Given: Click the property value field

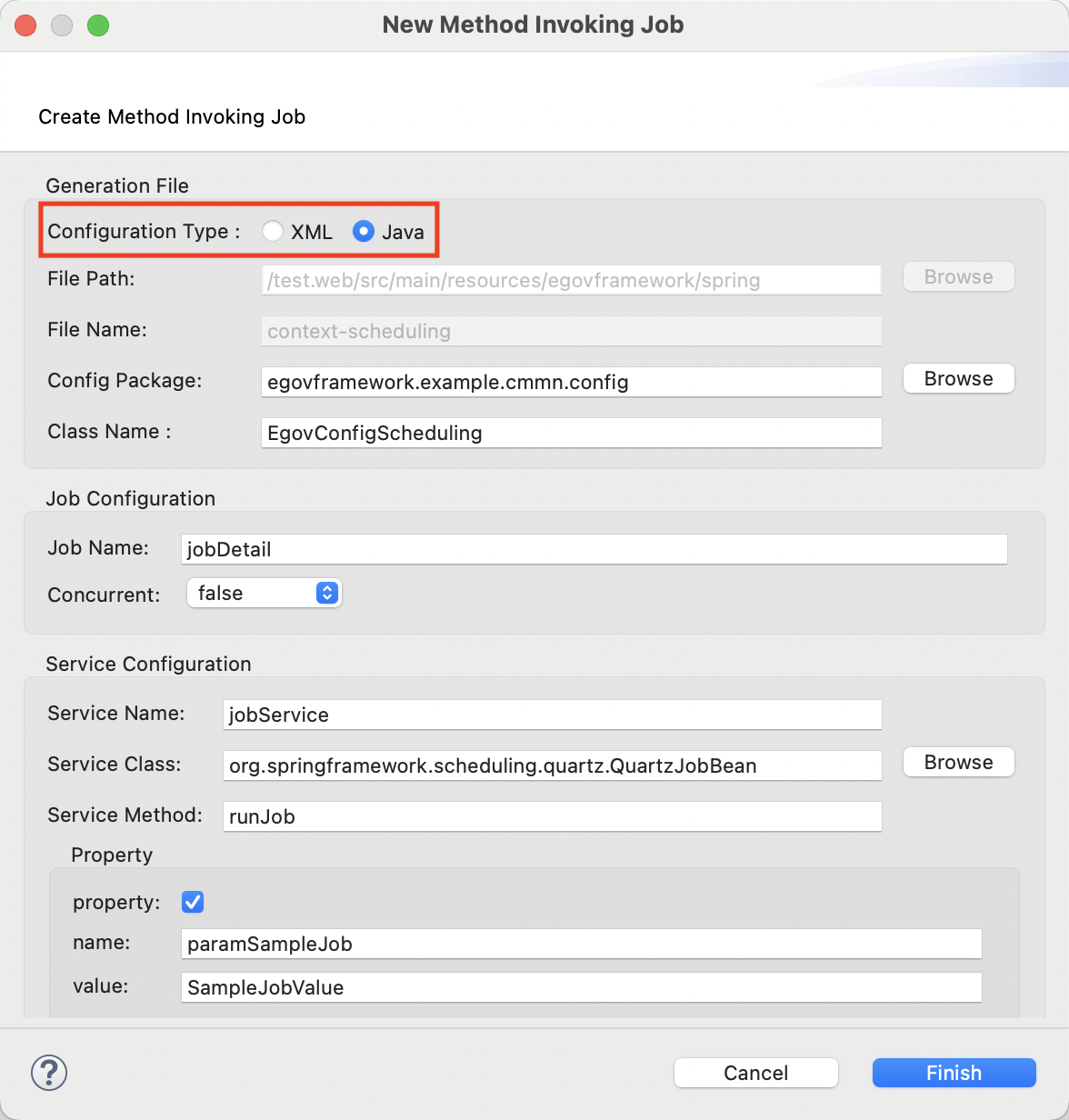Looking at the screenshot, I should 582,988.
